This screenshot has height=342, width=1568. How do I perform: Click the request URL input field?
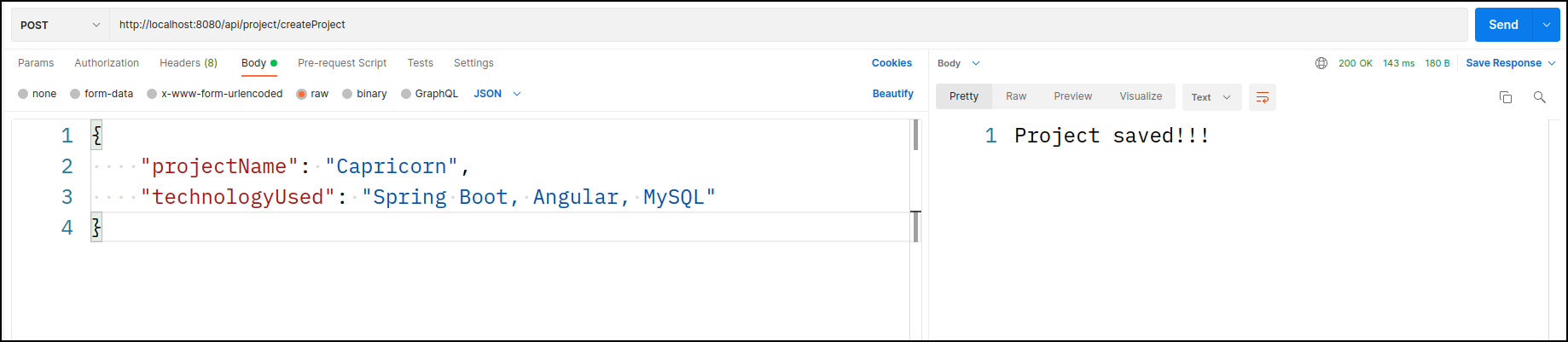tap(788, 25)
